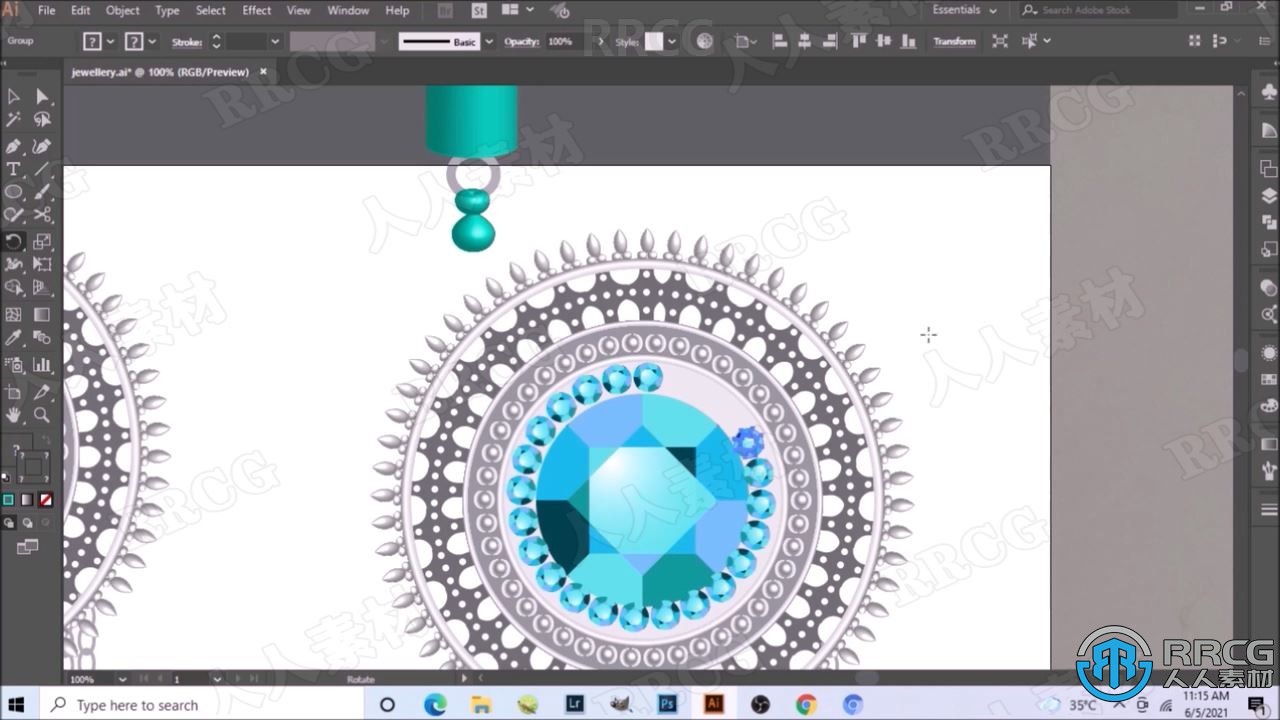Viewport: 1280px width, 720px height.
Task: Click the Style swatch in control bar
Action: click(x=654, y=42)
